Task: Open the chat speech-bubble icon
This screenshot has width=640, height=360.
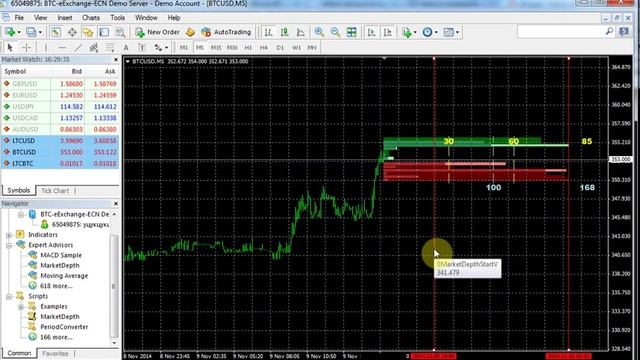Action: (624, 32)
